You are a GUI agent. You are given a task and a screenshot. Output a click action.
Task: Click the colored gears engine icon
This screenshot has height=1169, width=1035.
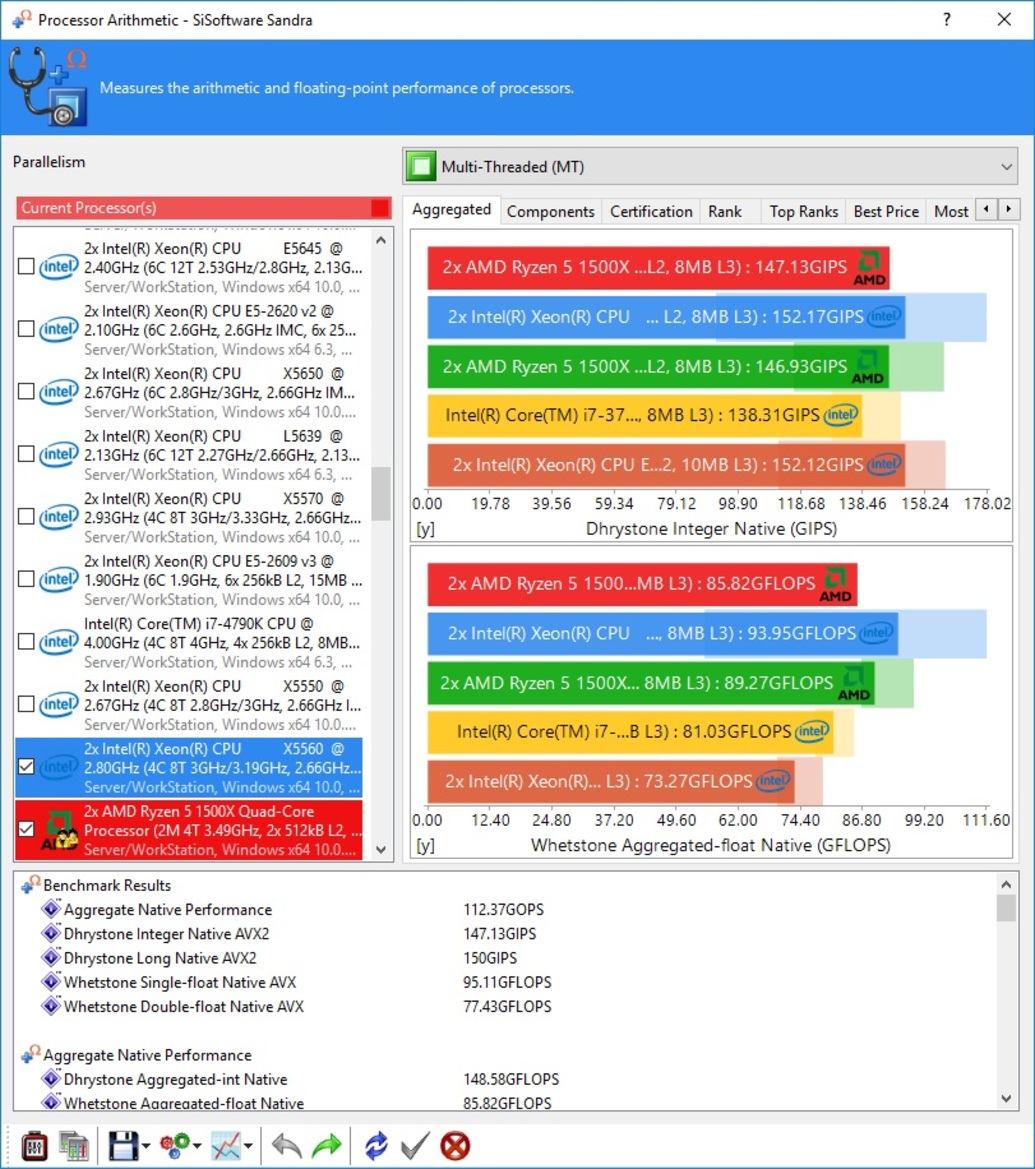click(175, 1146)
